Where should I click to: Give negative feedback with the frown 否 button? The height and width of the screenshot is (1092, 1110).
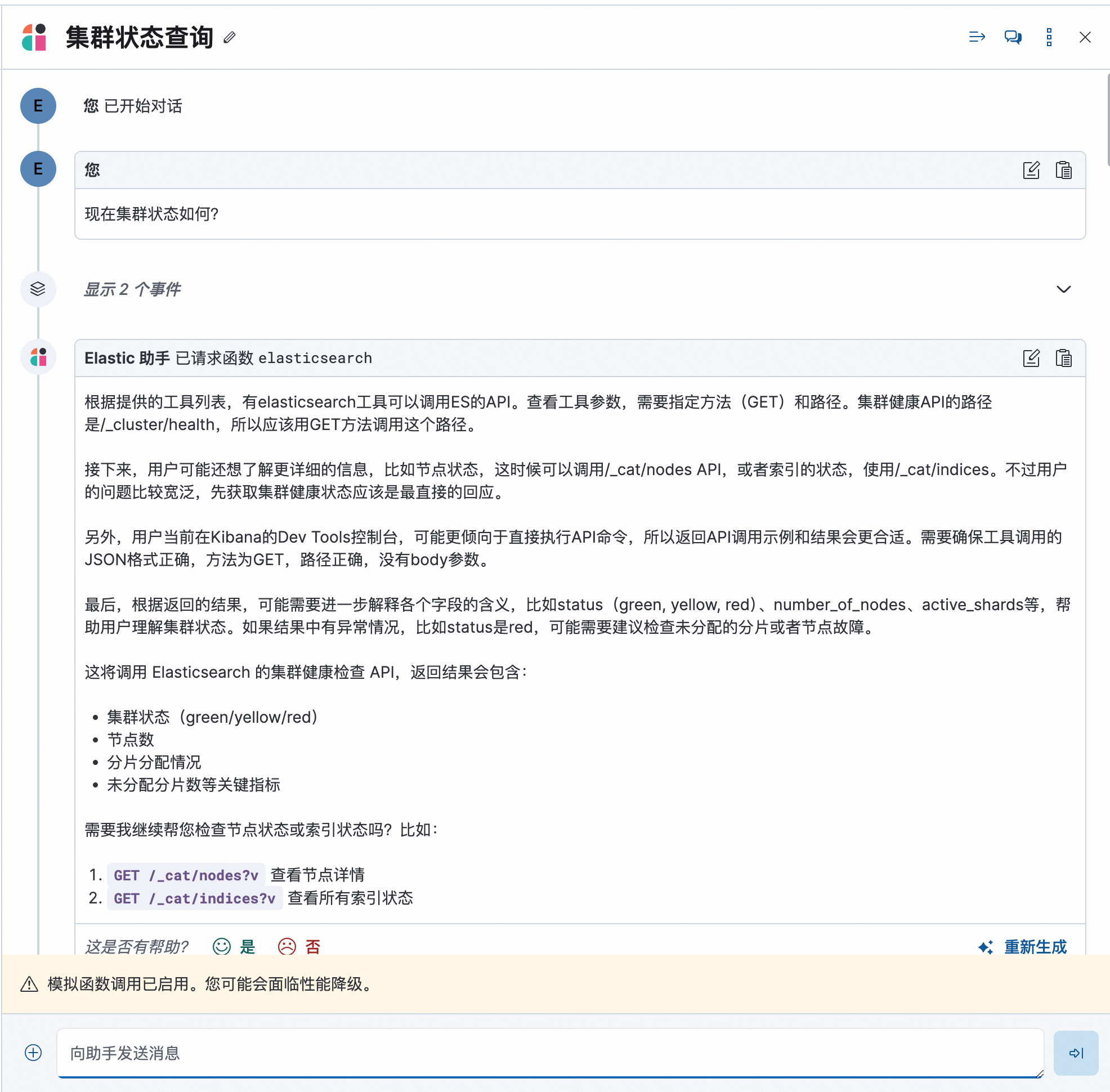(x=298, y=946)
